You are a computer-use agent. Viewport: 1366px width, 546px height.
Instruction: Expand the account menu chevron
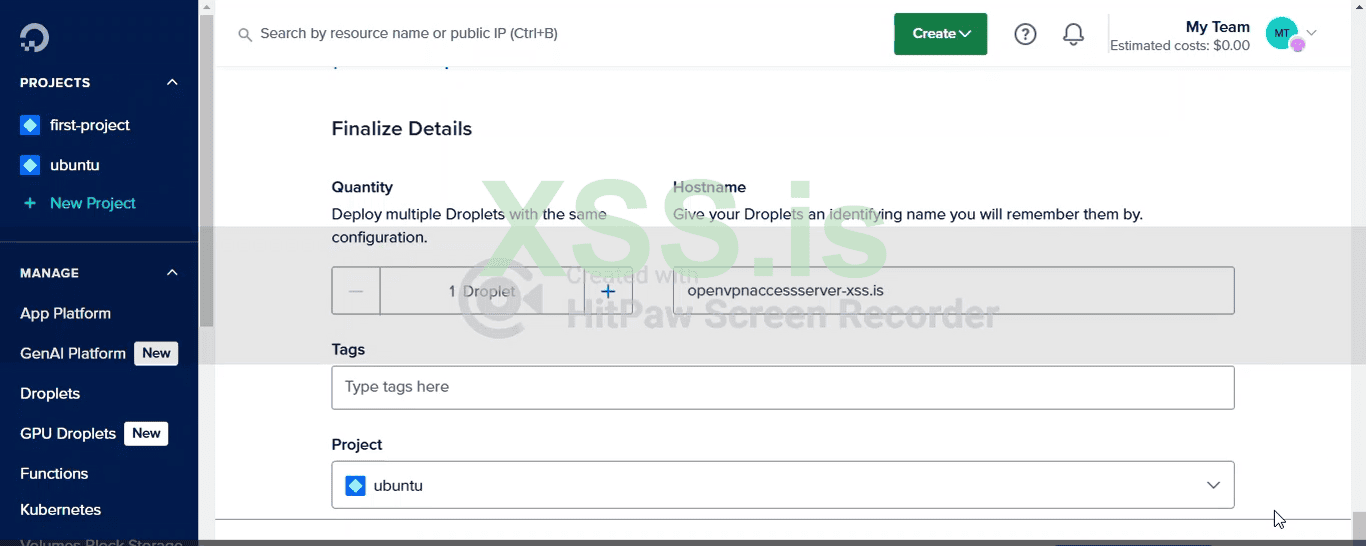(1312, 33)
